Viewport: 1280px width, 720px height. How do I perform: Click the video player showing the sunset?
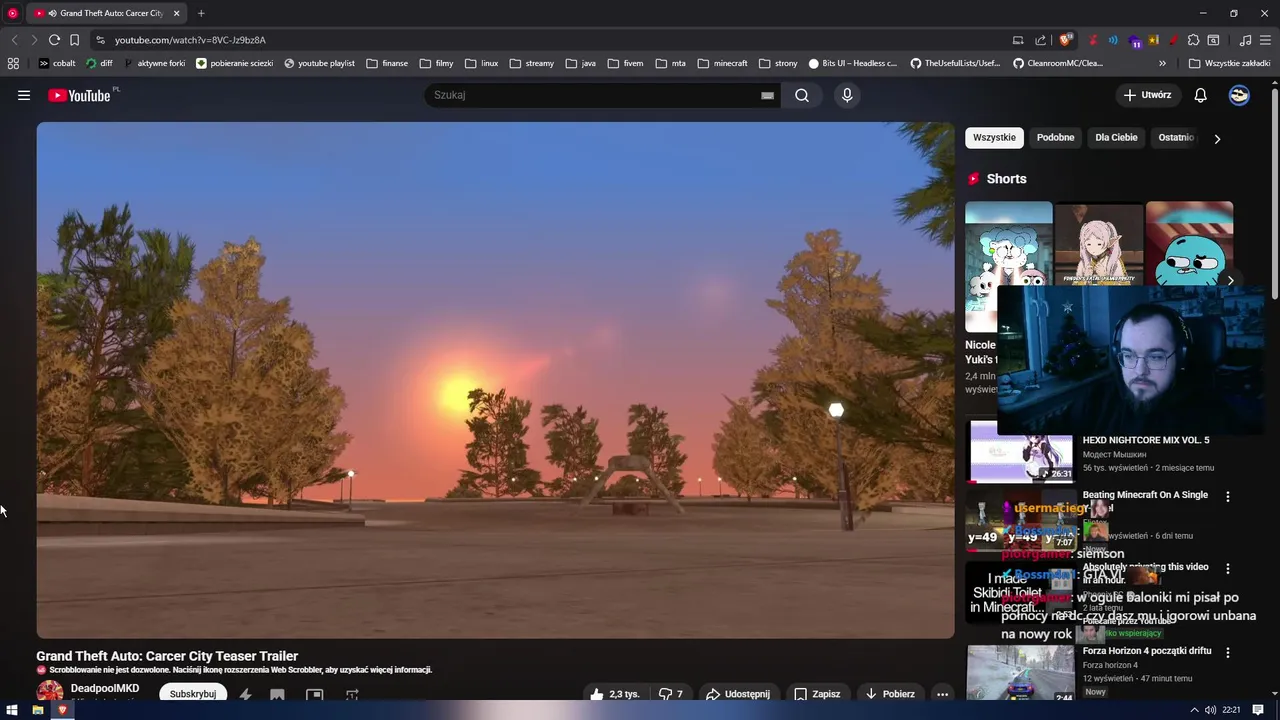pos(496,380)
